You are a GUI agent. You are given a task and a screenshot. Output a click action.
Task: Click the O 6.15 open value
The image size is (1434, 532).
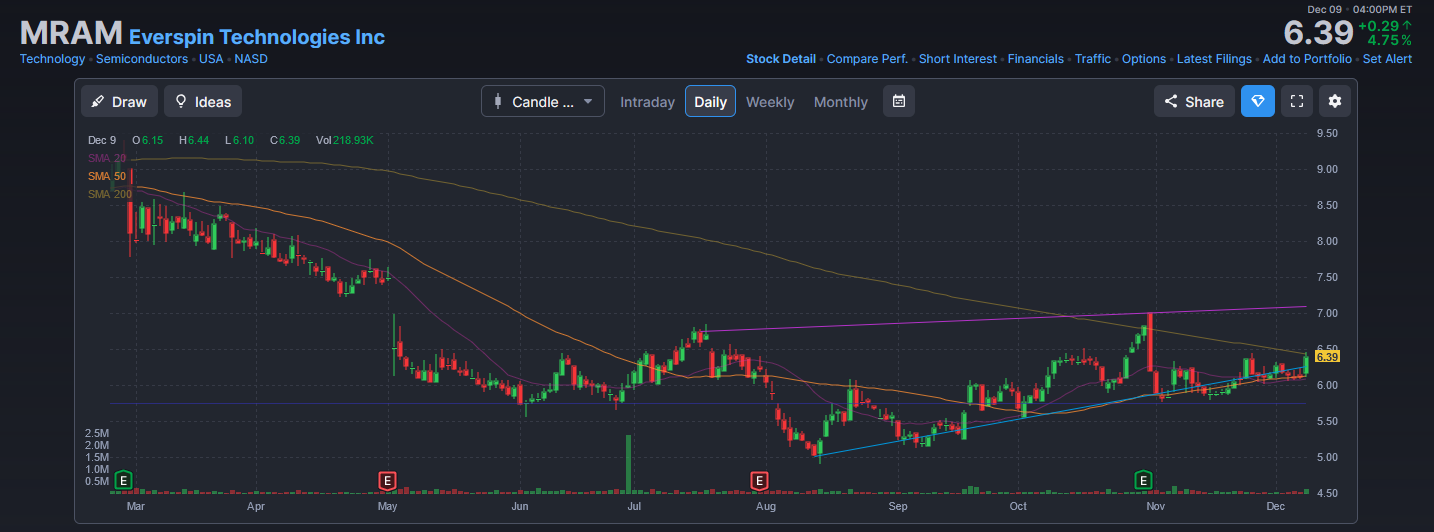[x=148, y=140]
